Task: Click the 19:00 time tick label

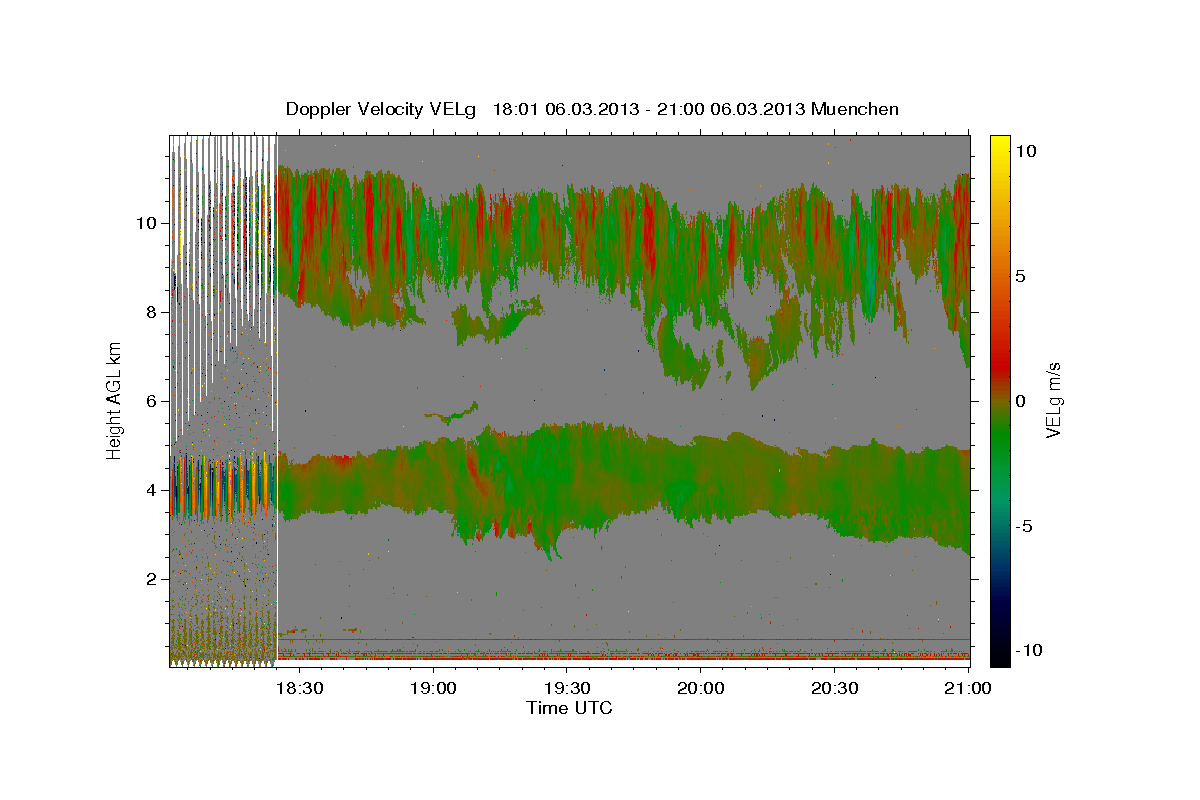Action: (x=433, y=689)
